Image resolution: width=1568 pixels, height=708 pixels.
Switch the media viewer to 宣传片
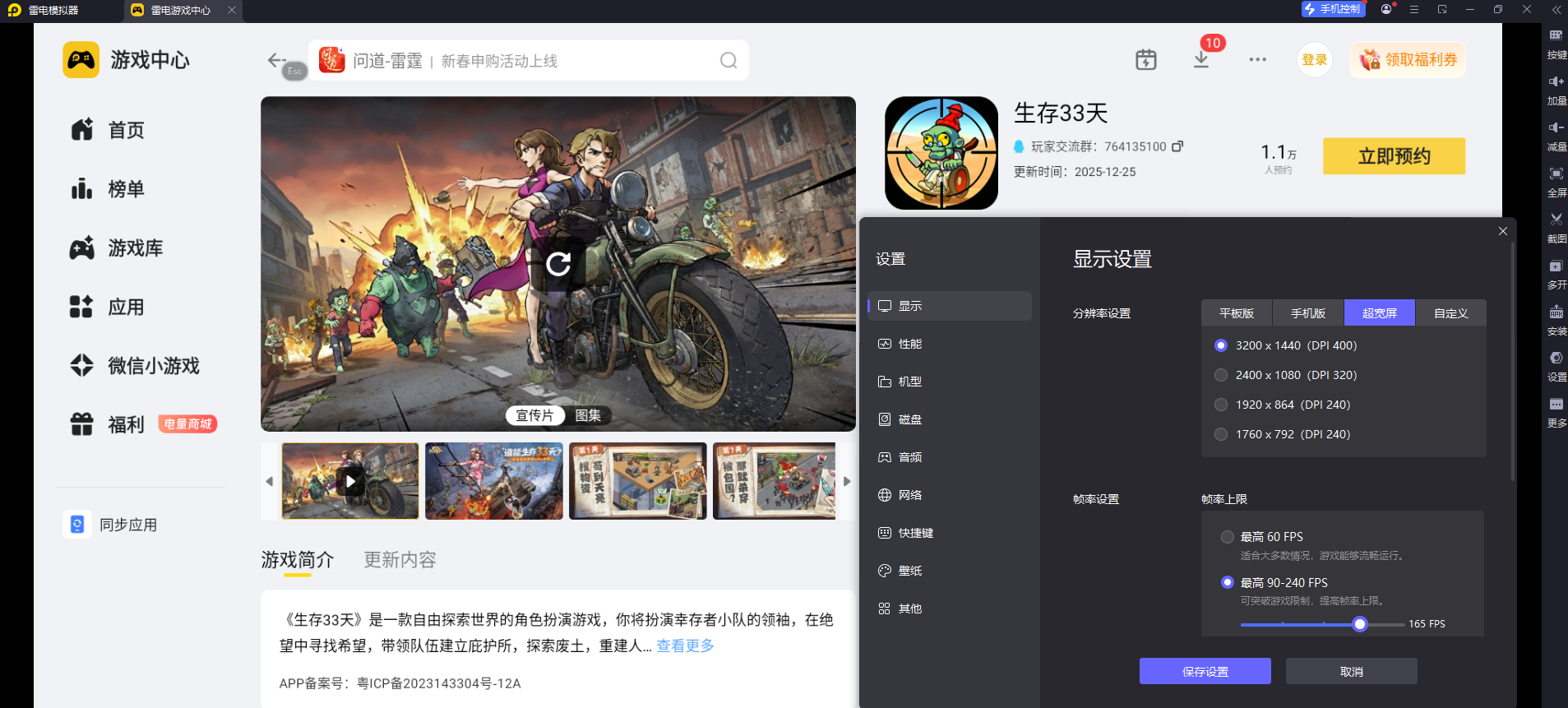pos(534,415)
